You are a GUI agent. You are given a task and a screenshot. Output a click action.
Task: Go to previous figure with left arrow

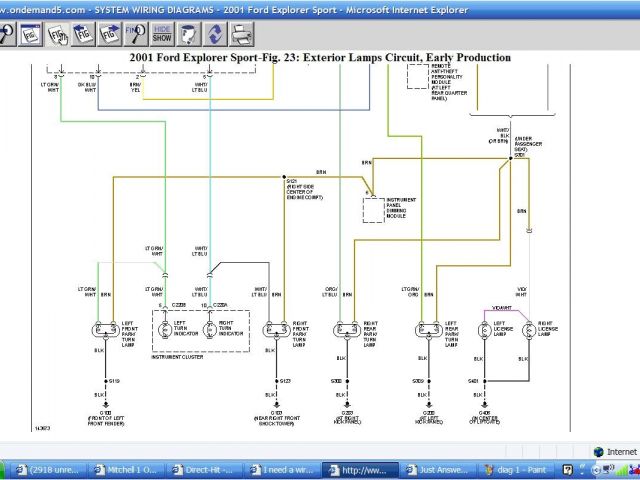coord(84,36)
